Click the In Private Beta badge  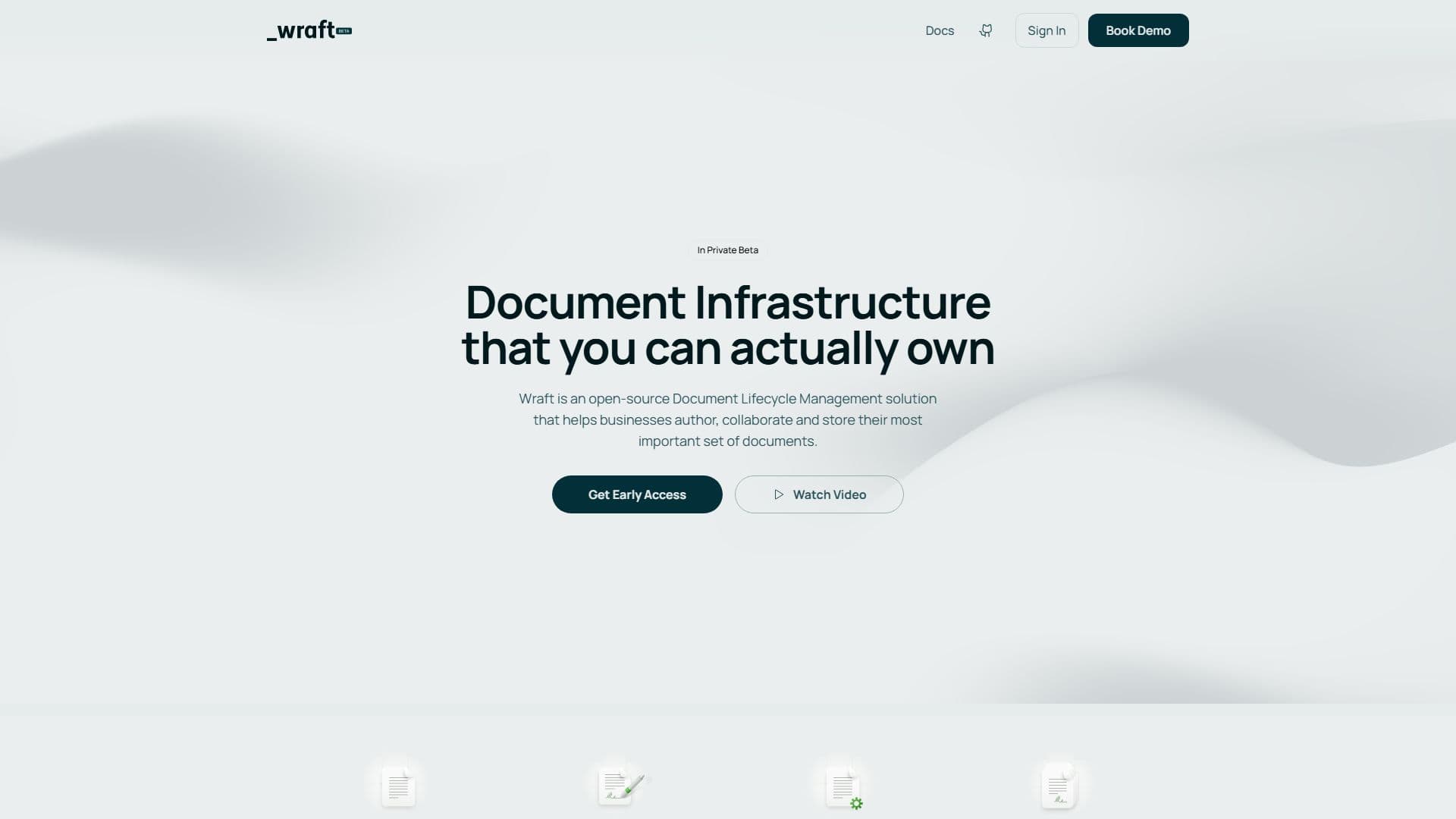click(x=728, y=250)
